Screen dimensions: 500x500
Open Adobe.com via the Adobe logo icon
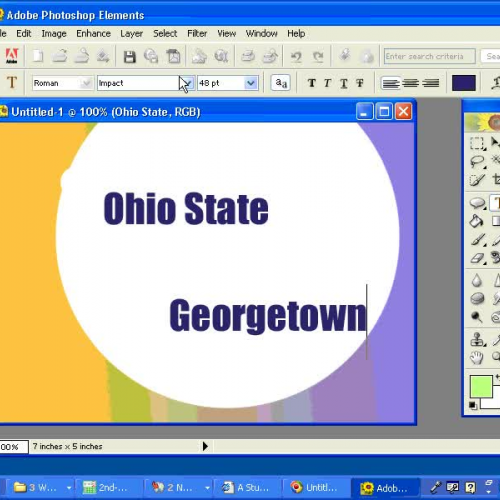pyautogui.click(x=12, y=56)
